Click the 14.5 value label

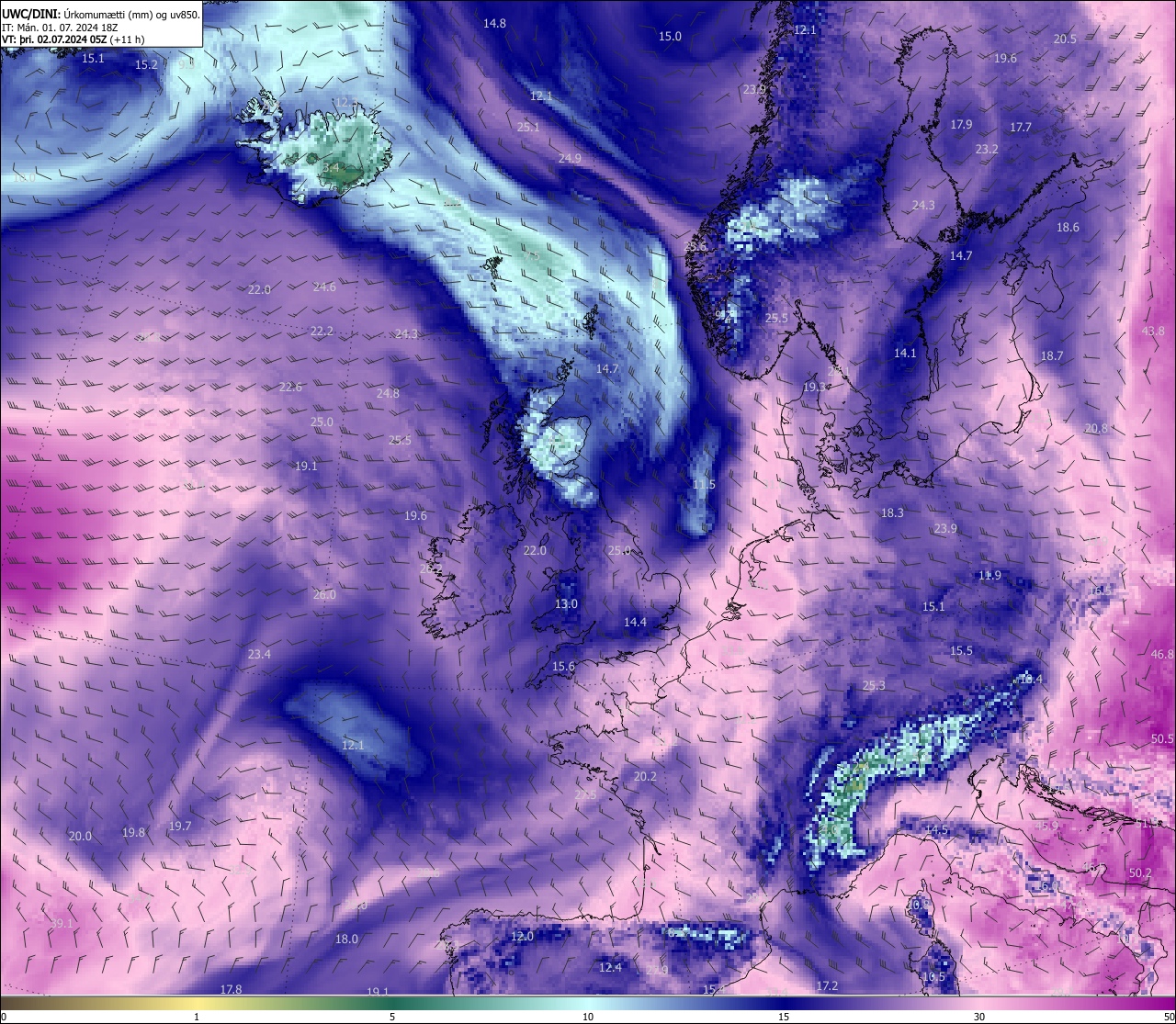pyautogui.click(x=936, y=830)
